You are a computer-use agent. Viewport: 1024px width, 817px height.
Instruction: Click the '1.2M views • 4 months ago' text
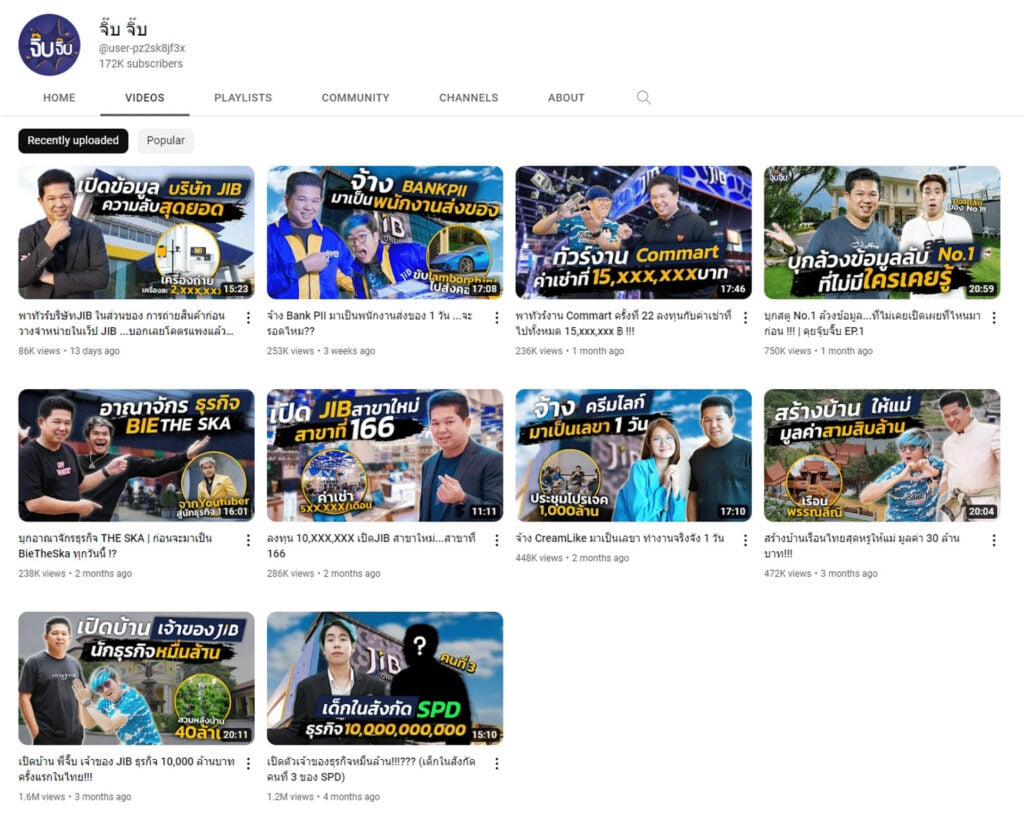point(323,797)
